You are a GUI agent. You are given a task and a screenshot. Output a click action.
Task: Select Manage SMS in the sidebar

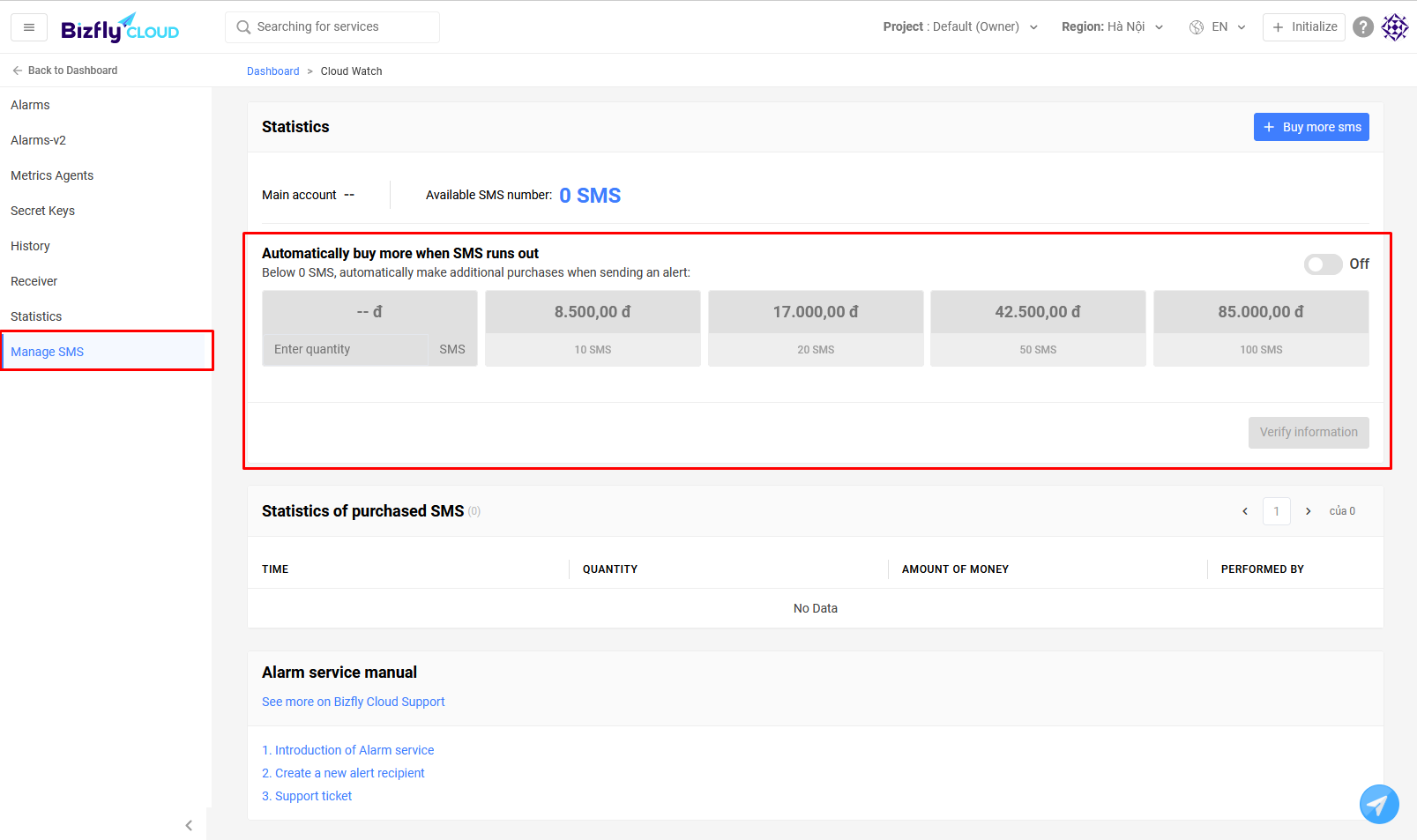[x=106, y=352]
